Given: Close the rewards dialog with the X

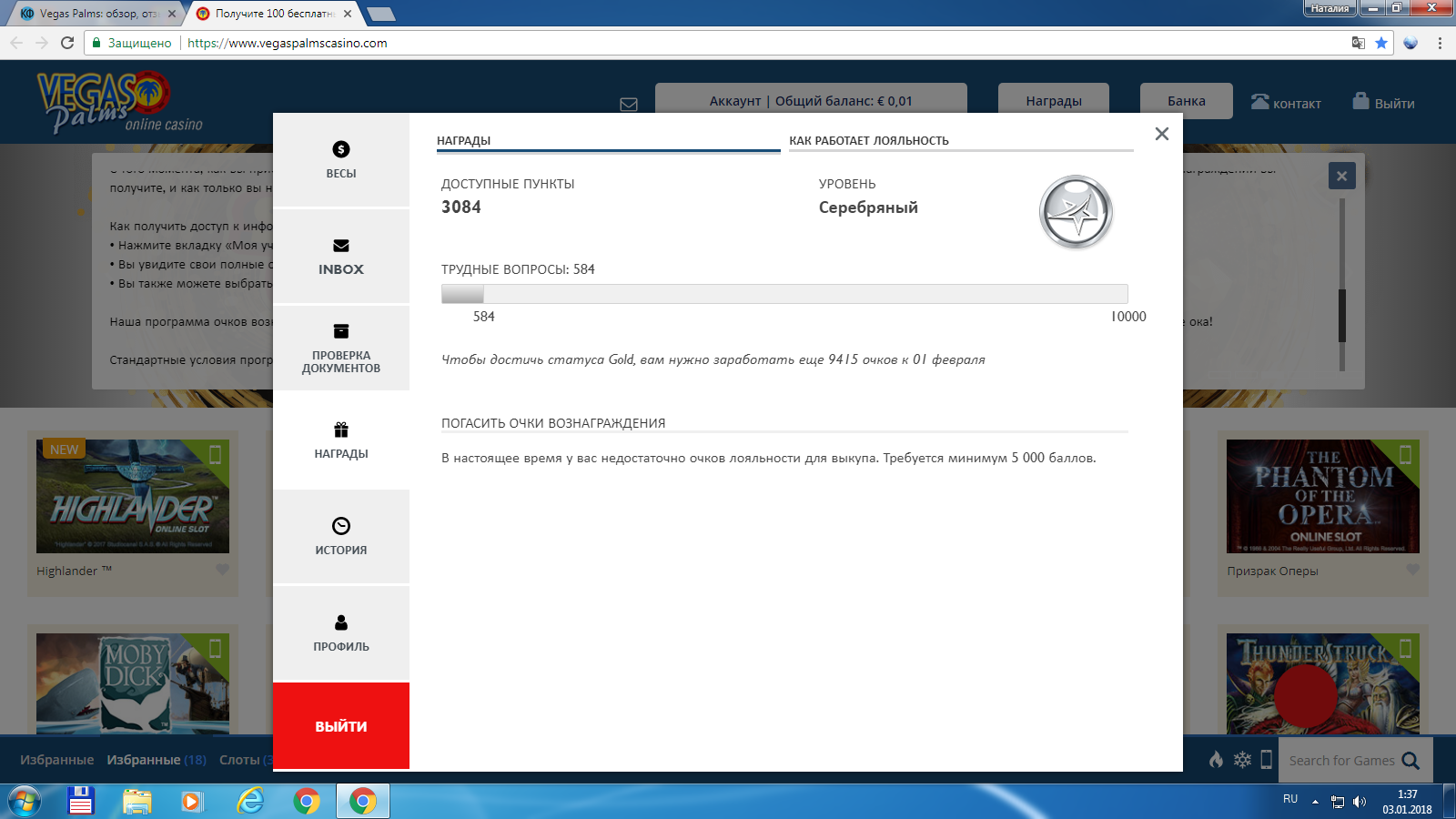Looking at the screenshot, I should (x=1162, y=134).
